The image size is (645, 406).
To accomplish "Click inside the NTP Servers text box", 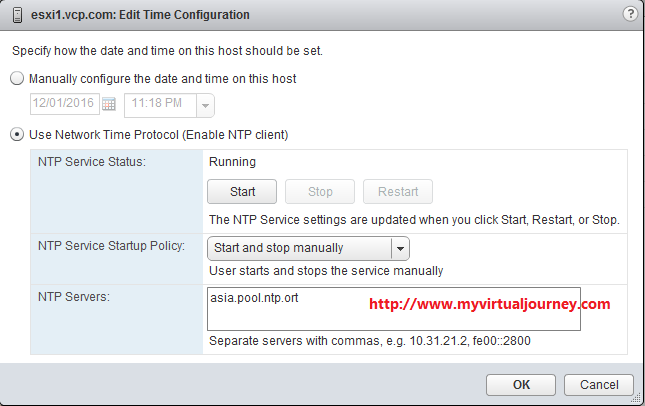I will point(394,309).
